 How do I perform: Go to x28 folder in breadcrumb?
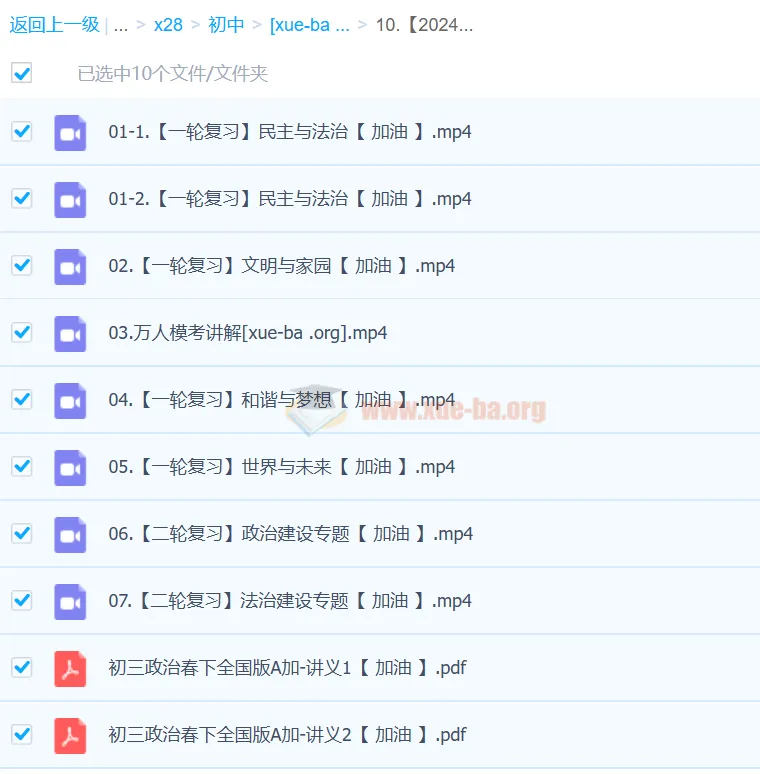click(x=168, y=25)
